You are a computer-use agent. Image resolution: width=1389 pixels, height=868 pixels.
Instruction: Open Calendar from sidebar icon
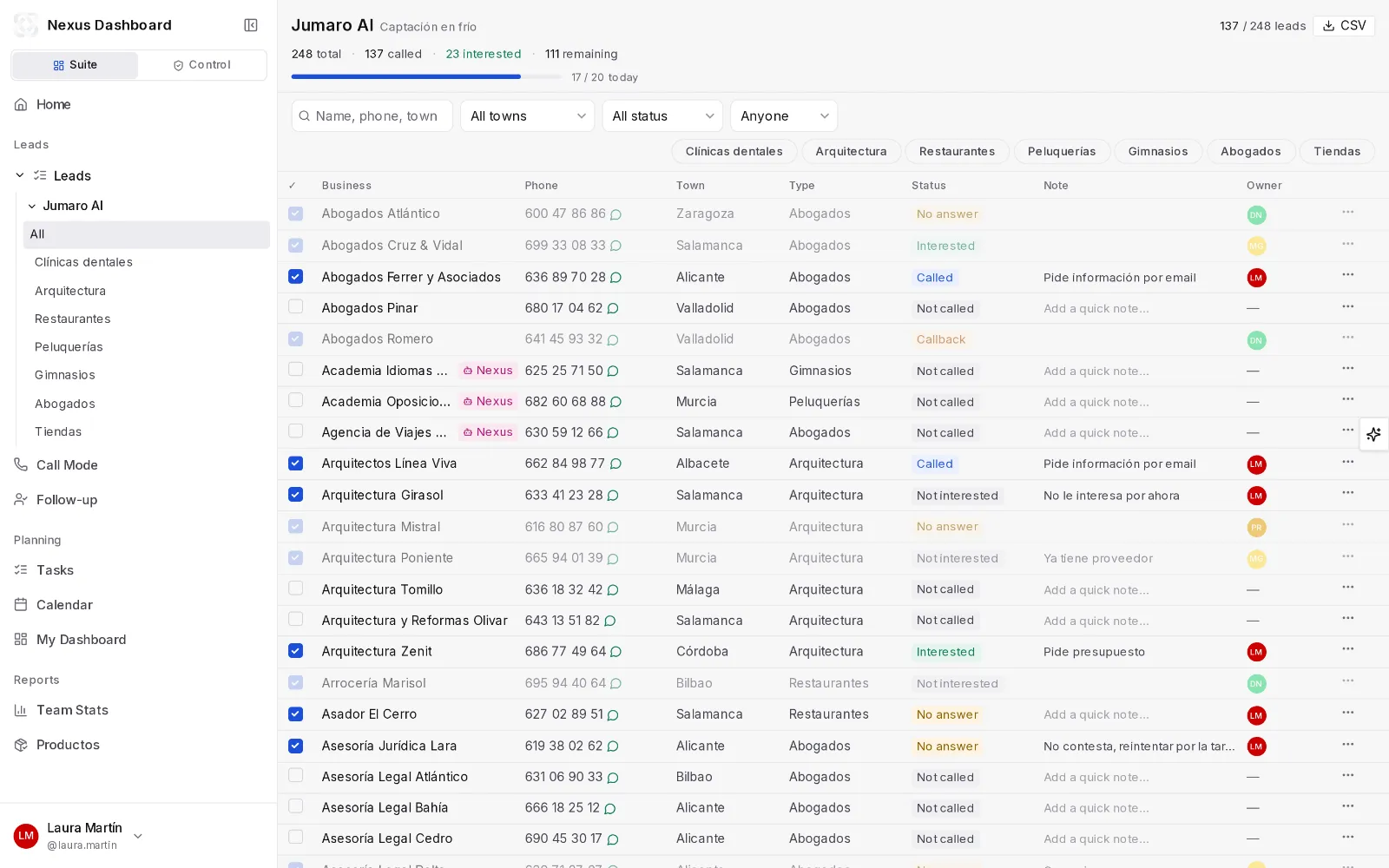coord(21,604)
